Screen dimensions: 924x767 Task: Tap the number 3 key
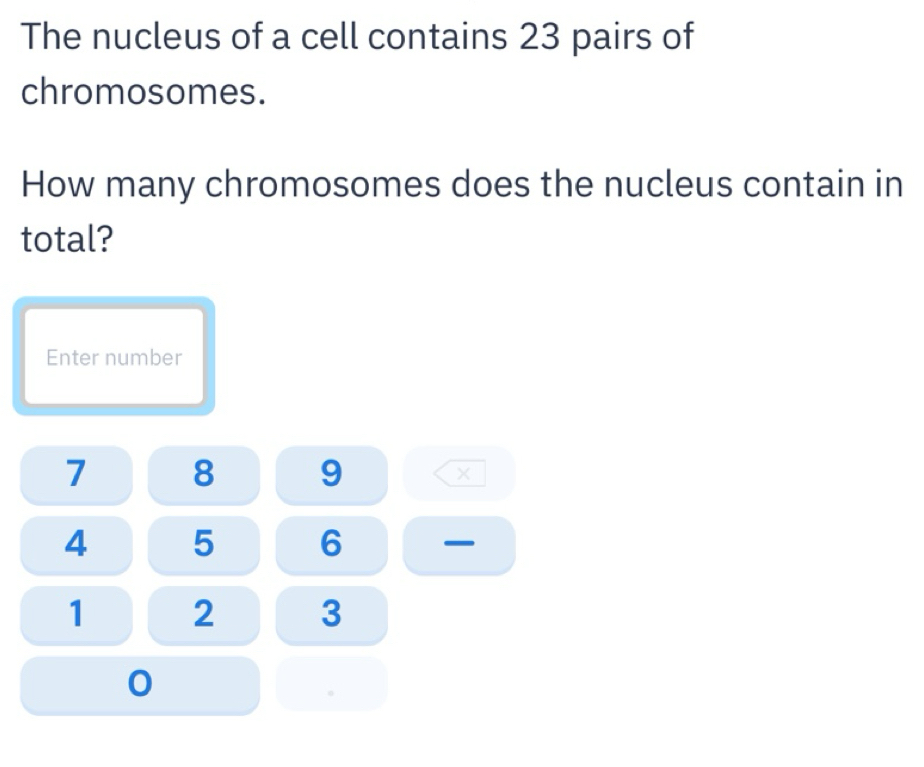(x=331, y=614)
